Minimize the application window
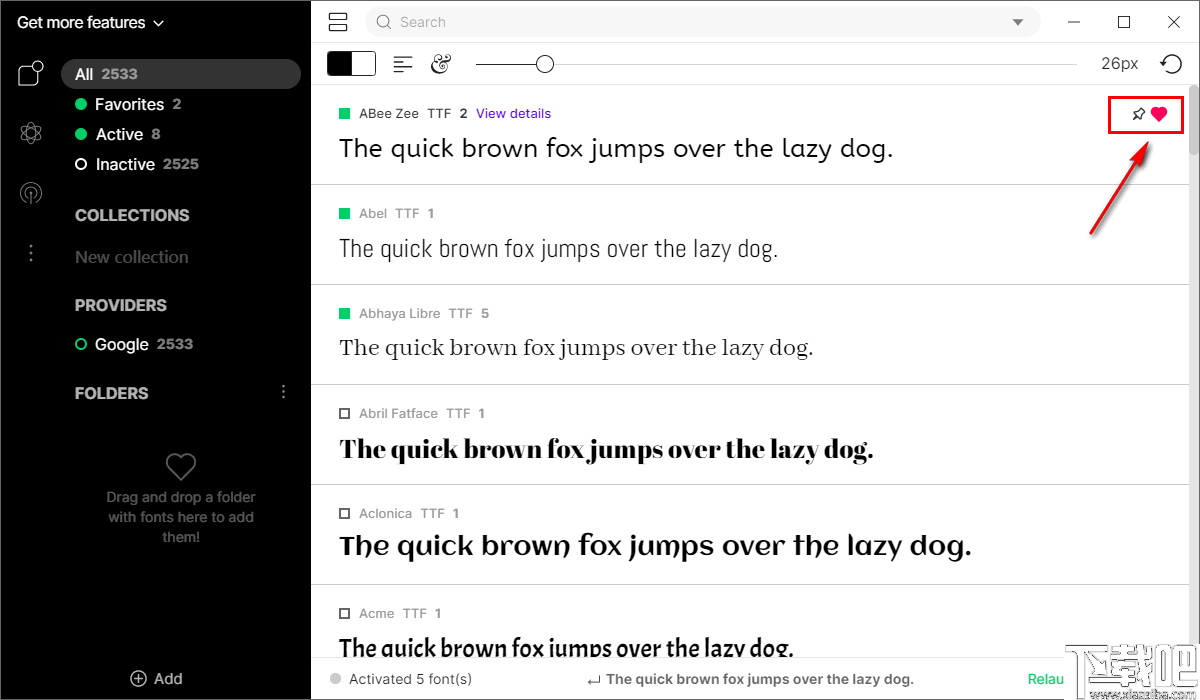This screenshot has width=1200, height=700. [1075, 22]
